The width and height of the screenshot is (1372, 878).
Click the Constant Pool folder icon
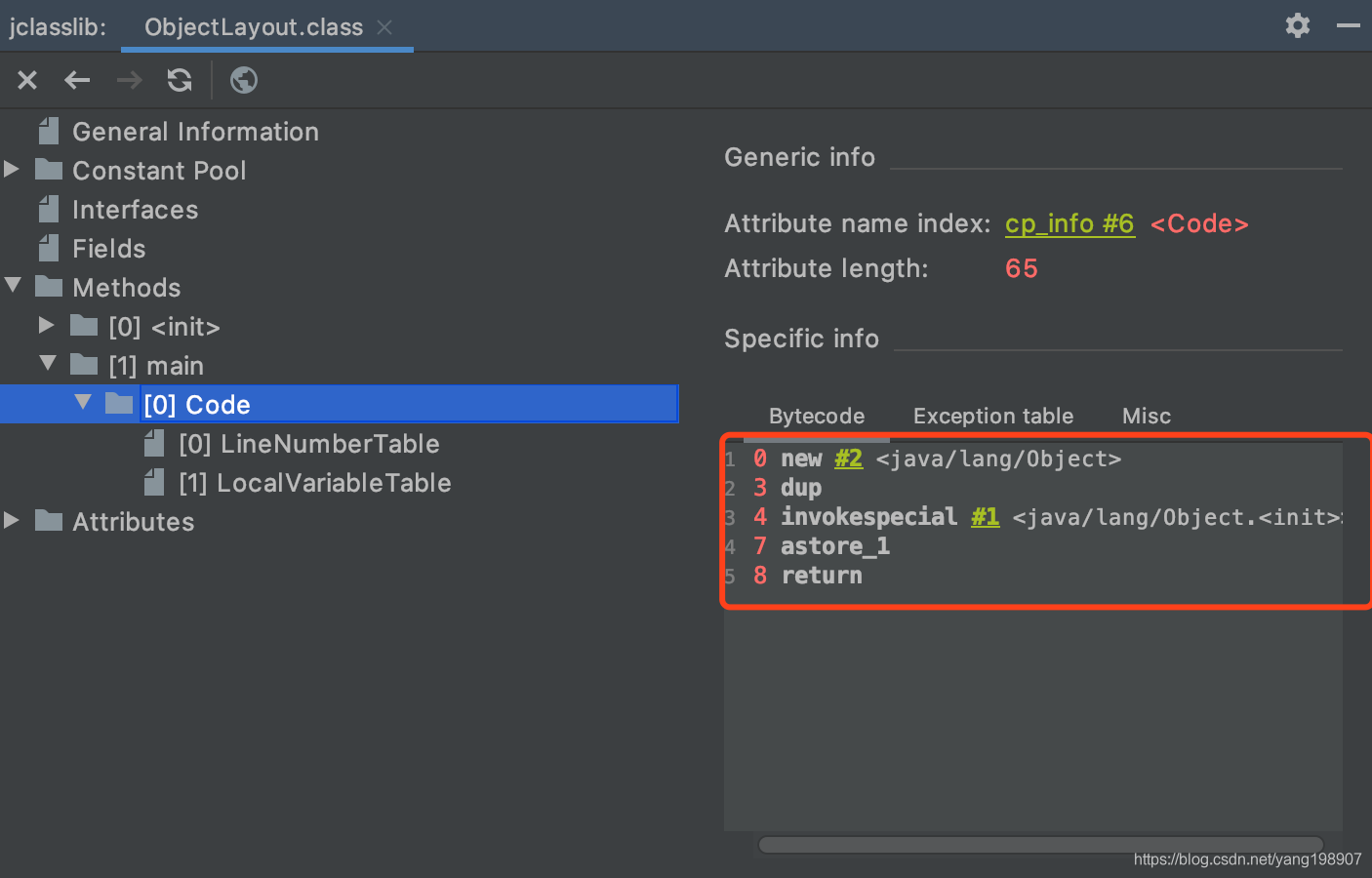tap(49, 170)
